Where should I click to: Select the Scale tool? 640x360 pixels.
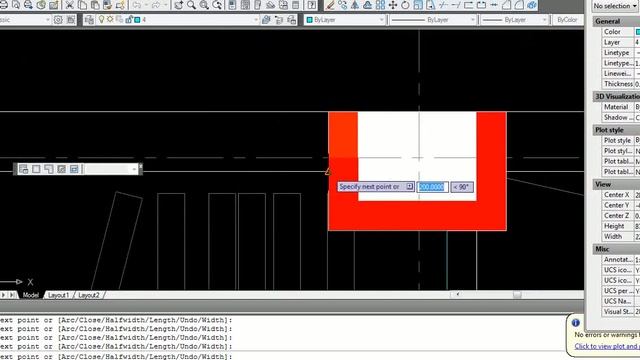418,5
